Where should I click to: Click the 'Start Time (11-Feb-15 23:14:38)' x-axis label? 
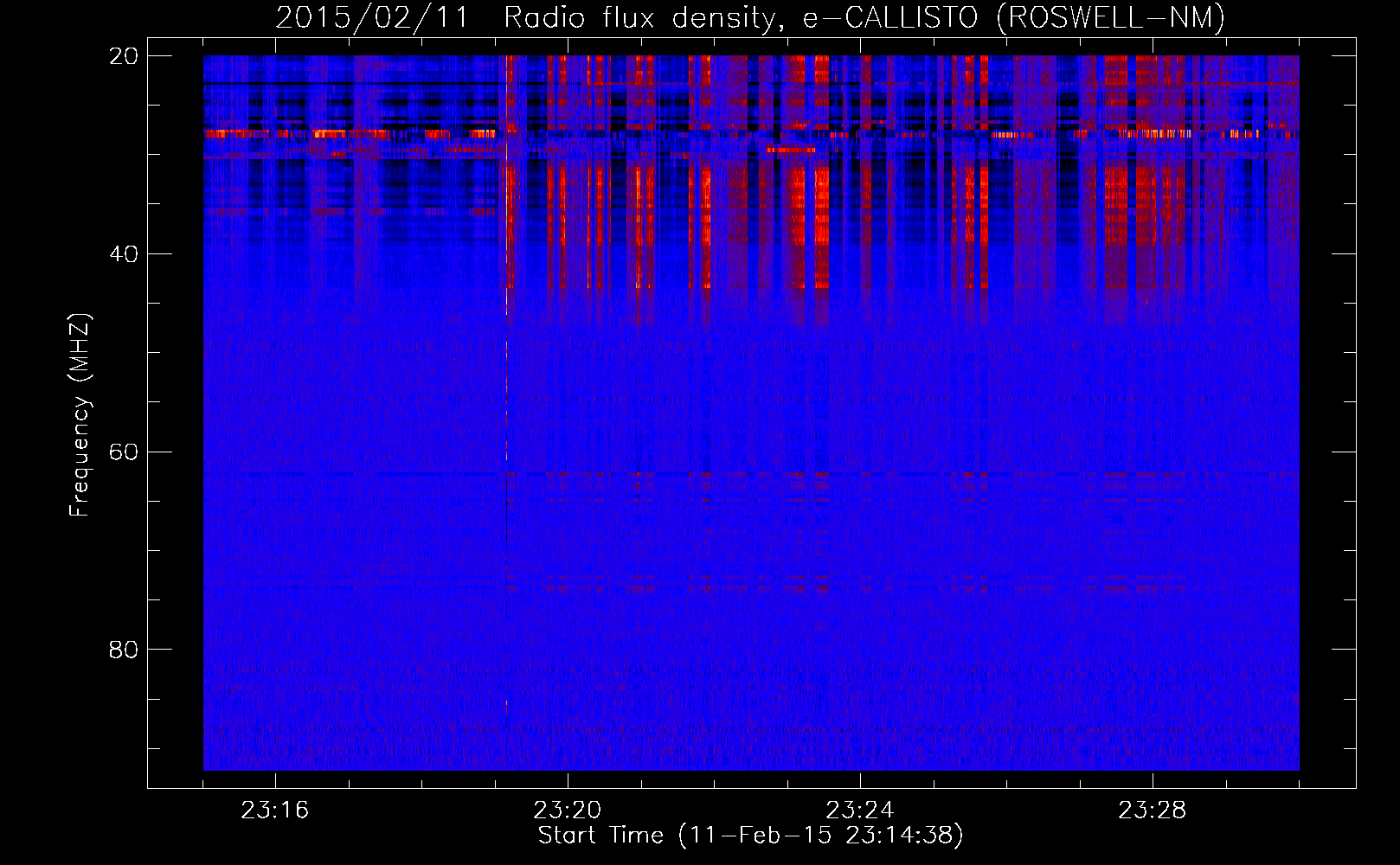pos(750,836)
